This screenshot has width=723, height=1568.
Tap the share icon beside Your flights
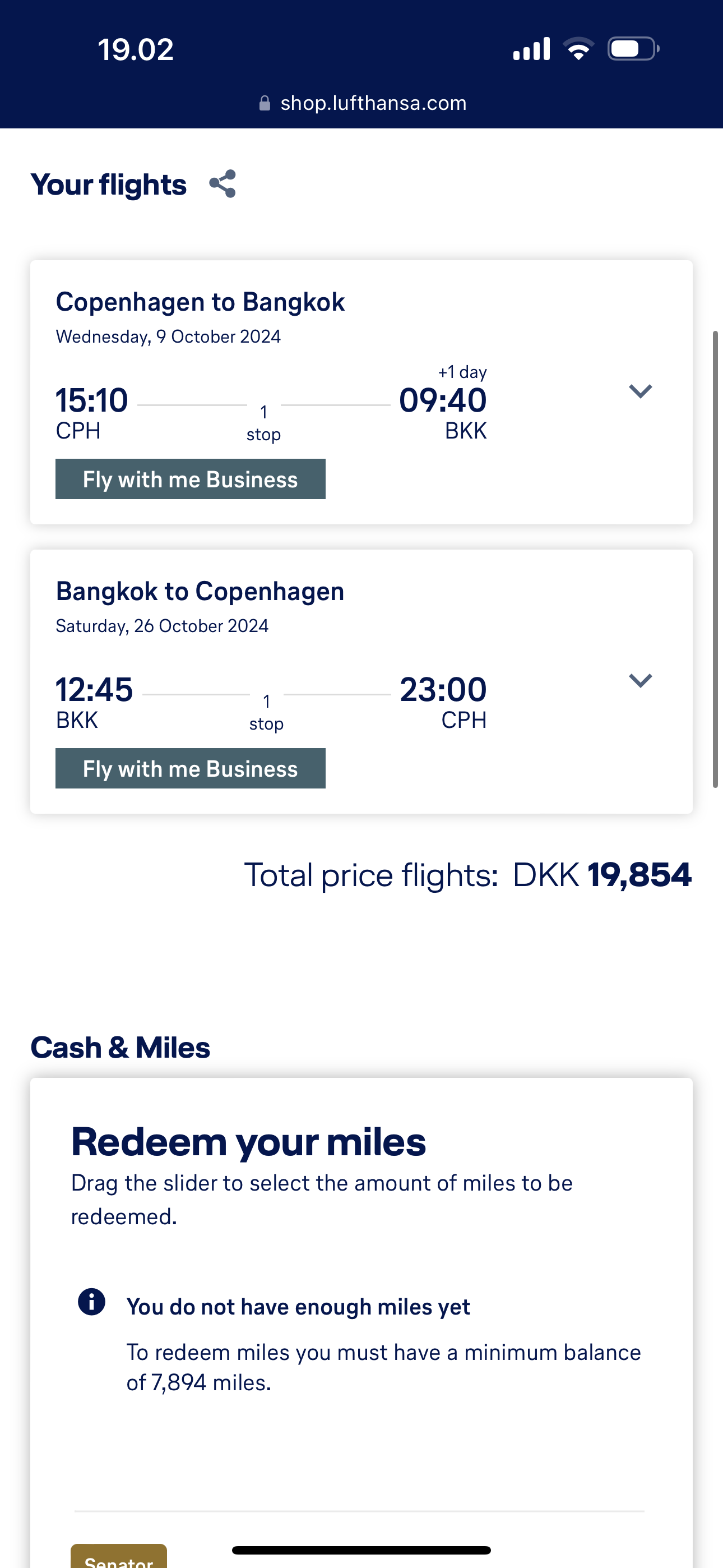tap(222, 184)
